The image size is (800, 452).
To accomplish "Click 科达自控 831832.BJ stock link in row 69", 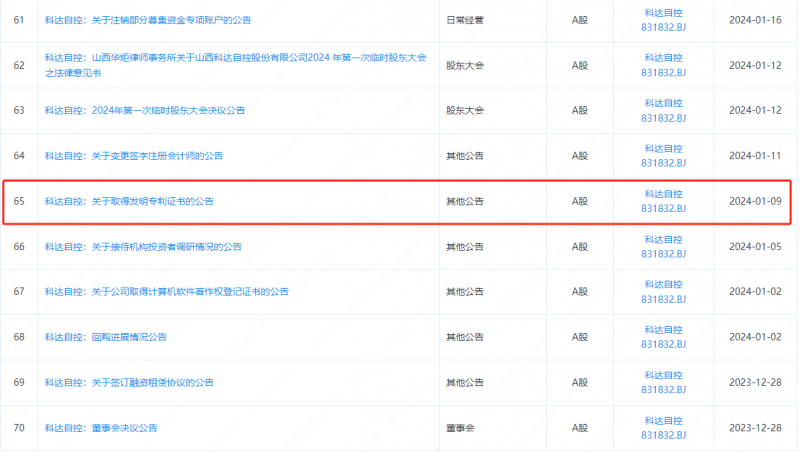I will point(663,382).
